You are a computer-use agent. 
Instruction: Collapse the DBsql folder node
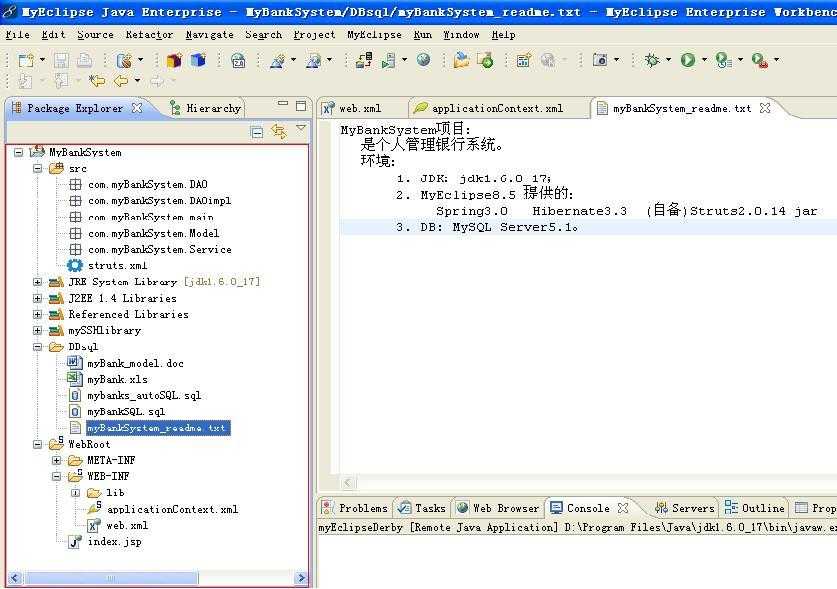pos(37,347)
